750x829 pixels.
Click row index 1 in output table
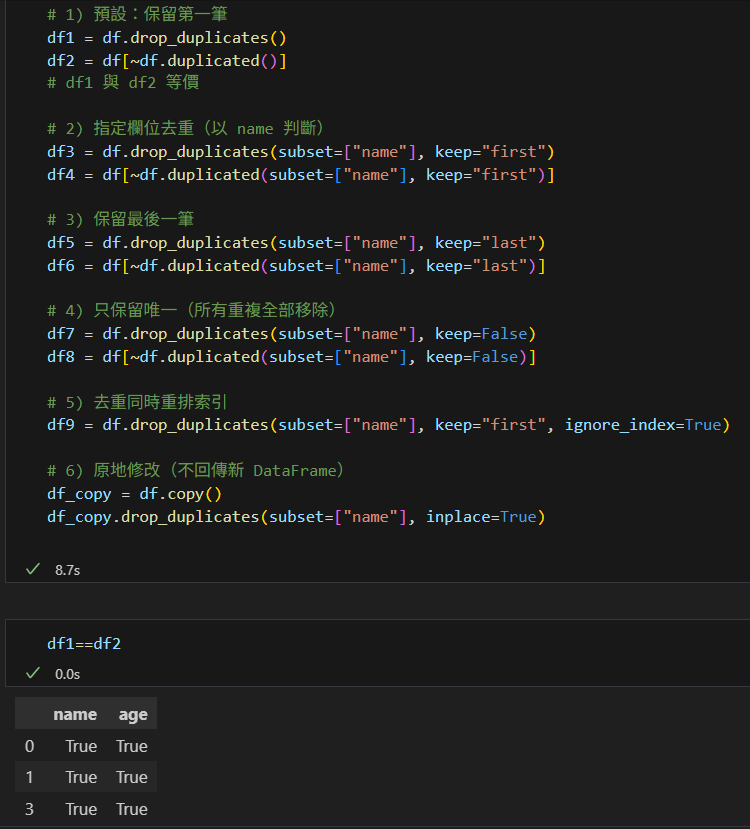click(30, 777)
